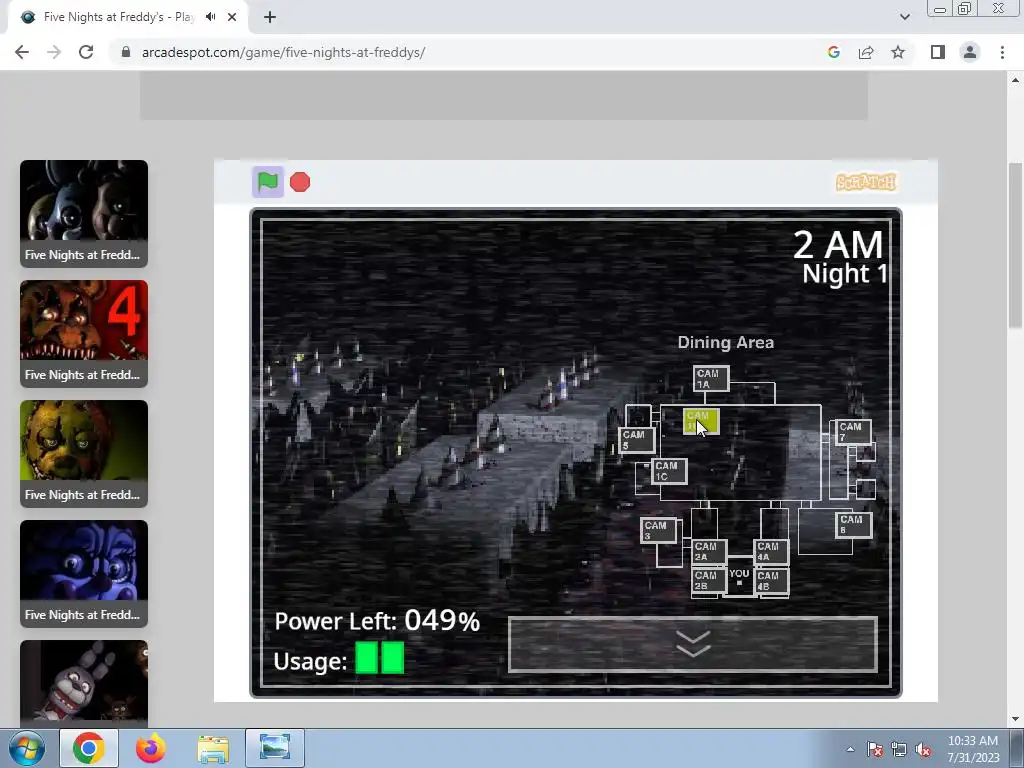Switch to CAM 1C camera

click(x=669, y=471)
